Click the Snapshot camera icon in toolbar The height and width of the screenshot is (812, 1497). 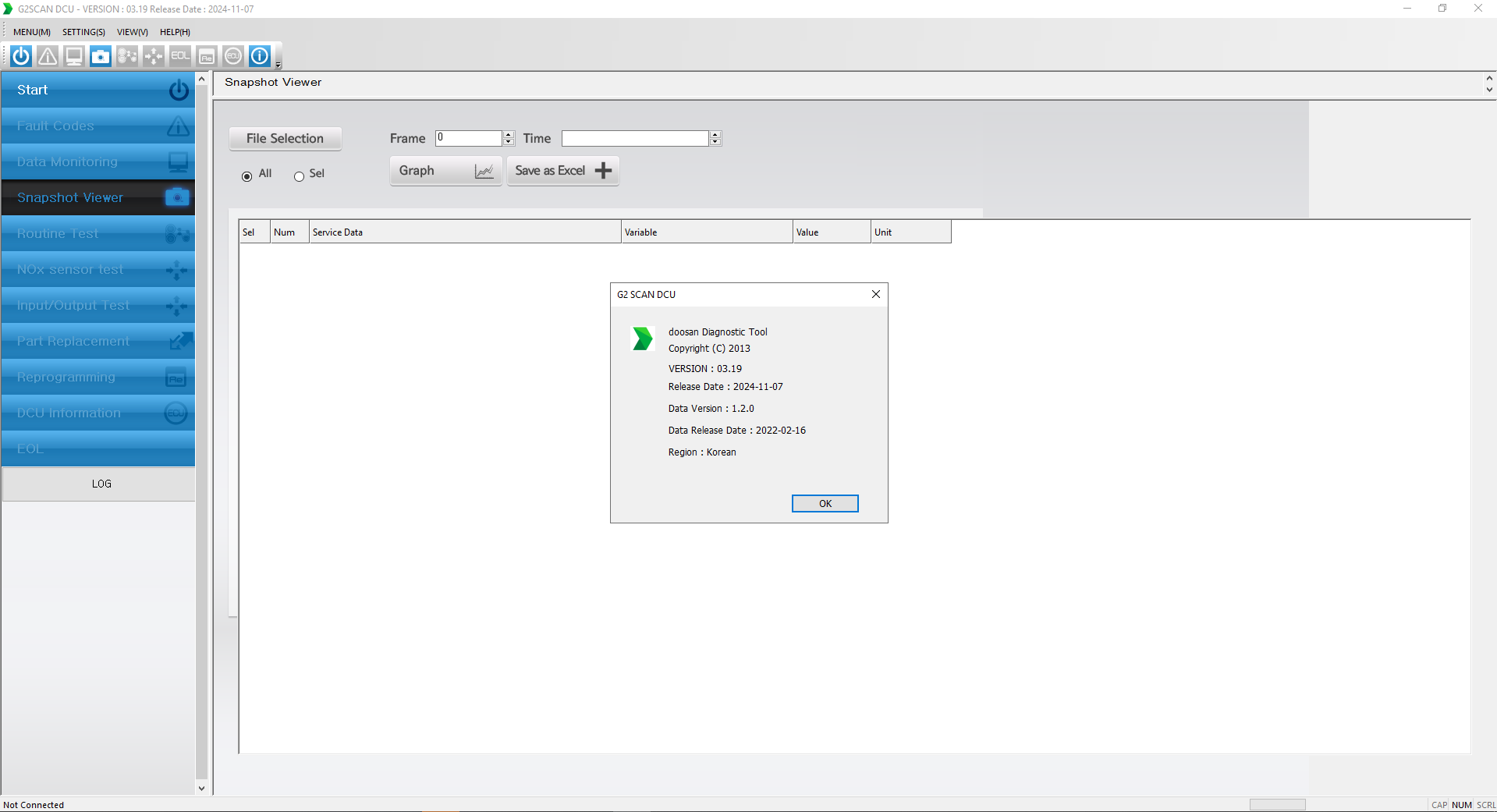click(101, 56)
